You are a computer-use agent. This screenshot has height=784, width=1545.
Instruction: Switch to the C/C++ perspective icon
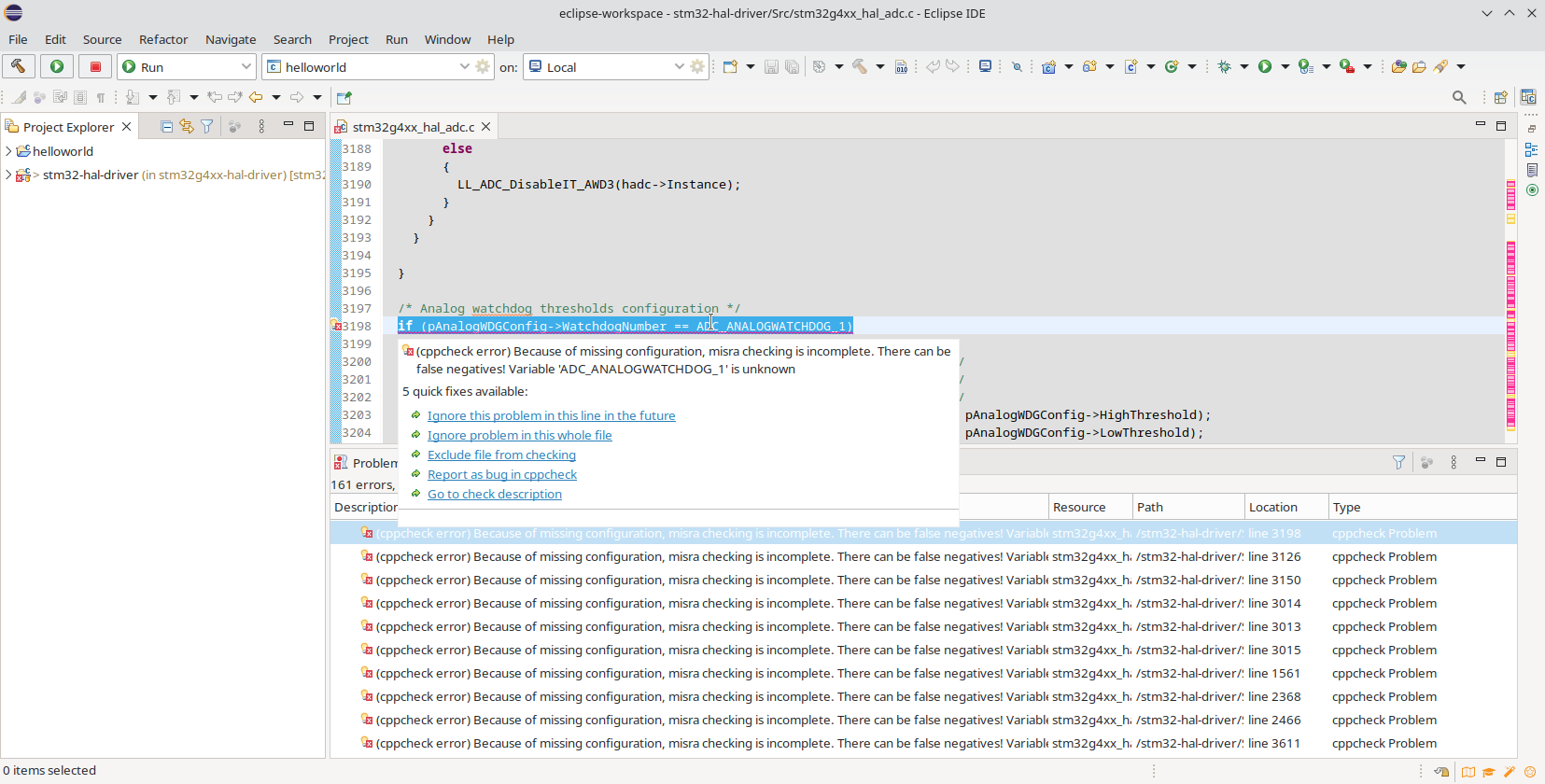(1528, 97)
